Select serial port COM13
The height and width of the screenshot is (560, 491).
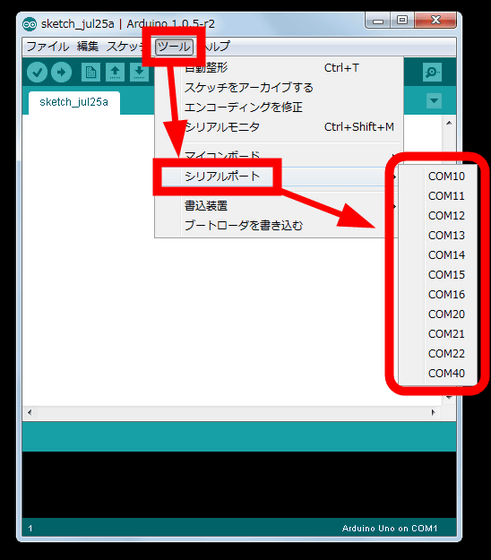point(438,235)
